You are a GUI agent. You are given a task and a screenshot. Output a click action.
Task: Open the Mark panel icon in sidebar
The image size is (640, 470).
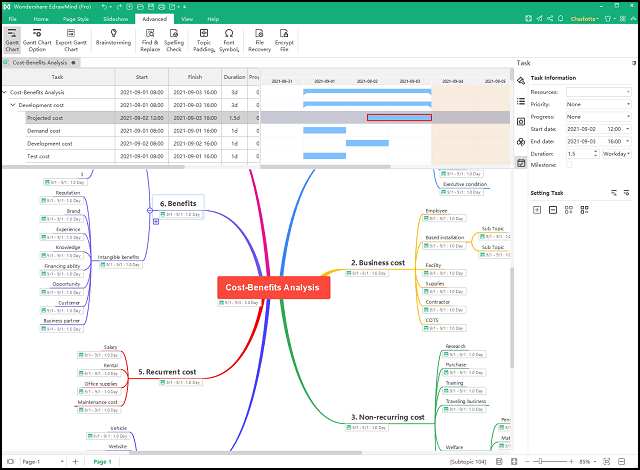point(521,122)
